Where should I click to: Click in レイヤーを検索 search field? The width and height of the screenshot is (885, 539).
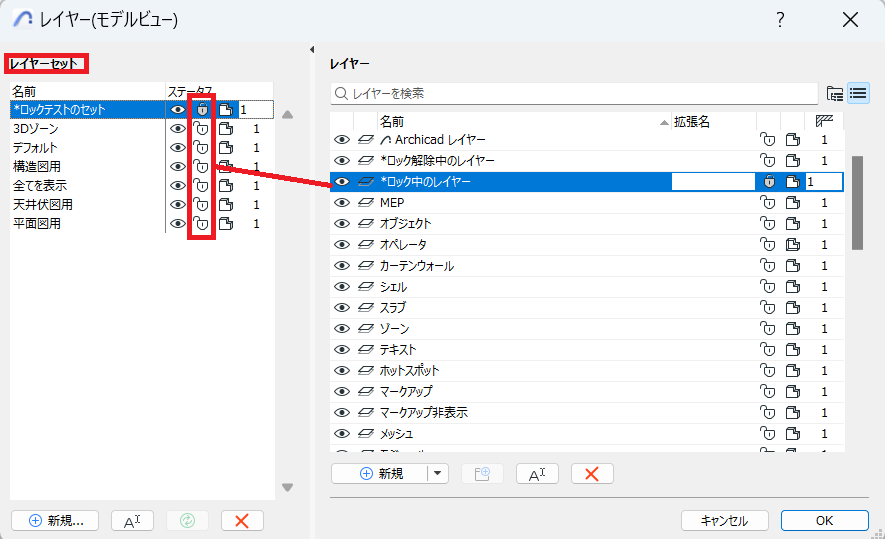(x=575, y=93)
